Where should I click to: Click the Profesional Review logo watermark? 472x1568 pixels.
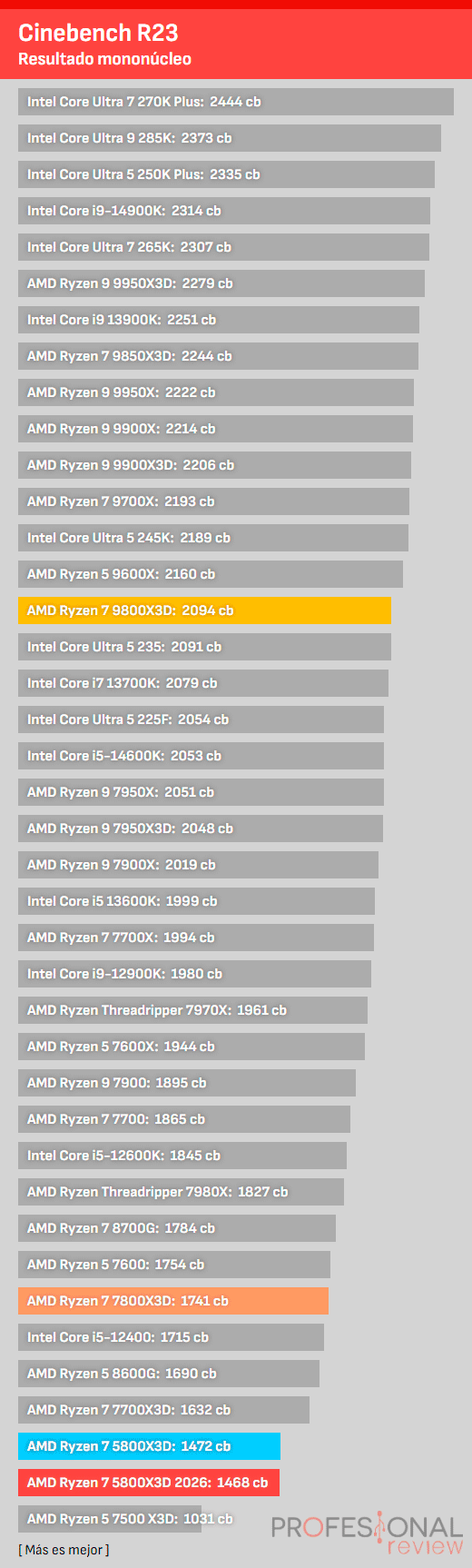pos(367,1533)
